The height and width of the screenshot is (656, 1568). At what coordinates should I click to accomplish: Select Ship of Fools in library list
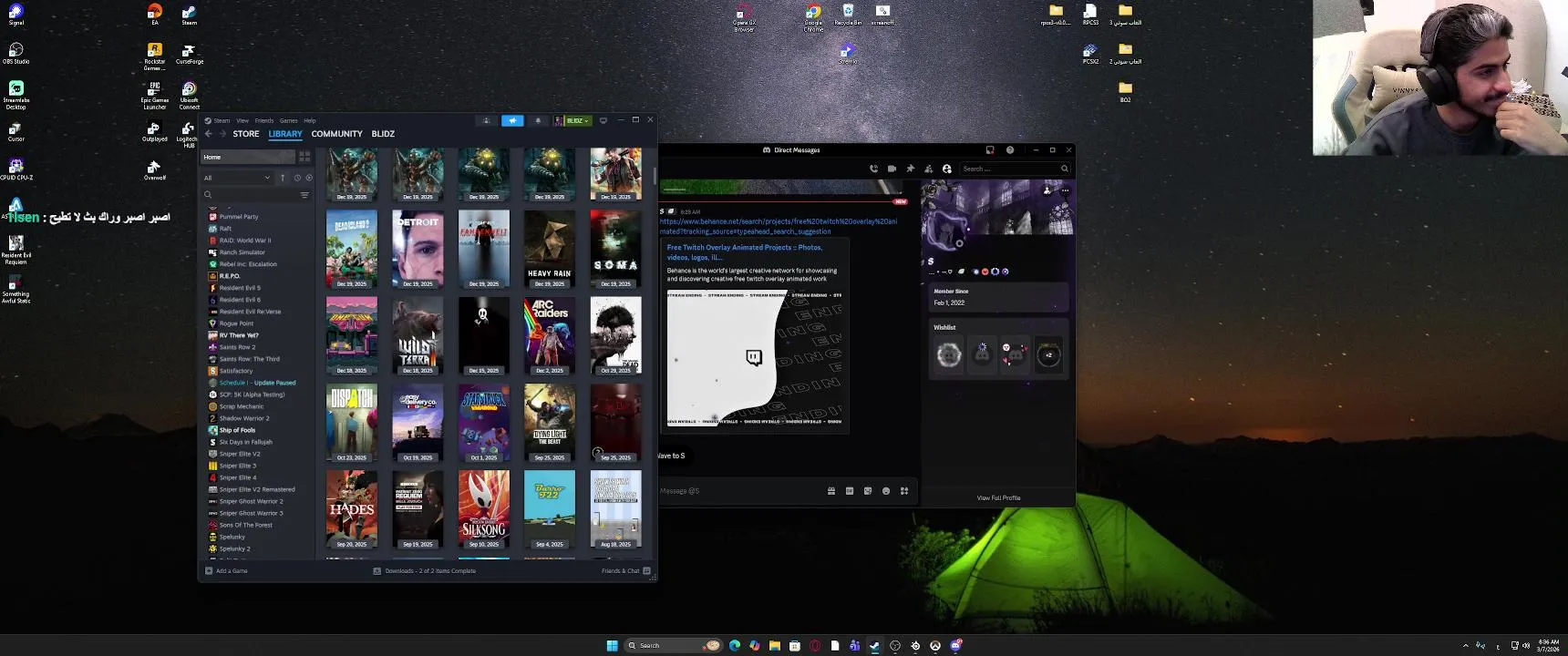click(x=237, y=430)
